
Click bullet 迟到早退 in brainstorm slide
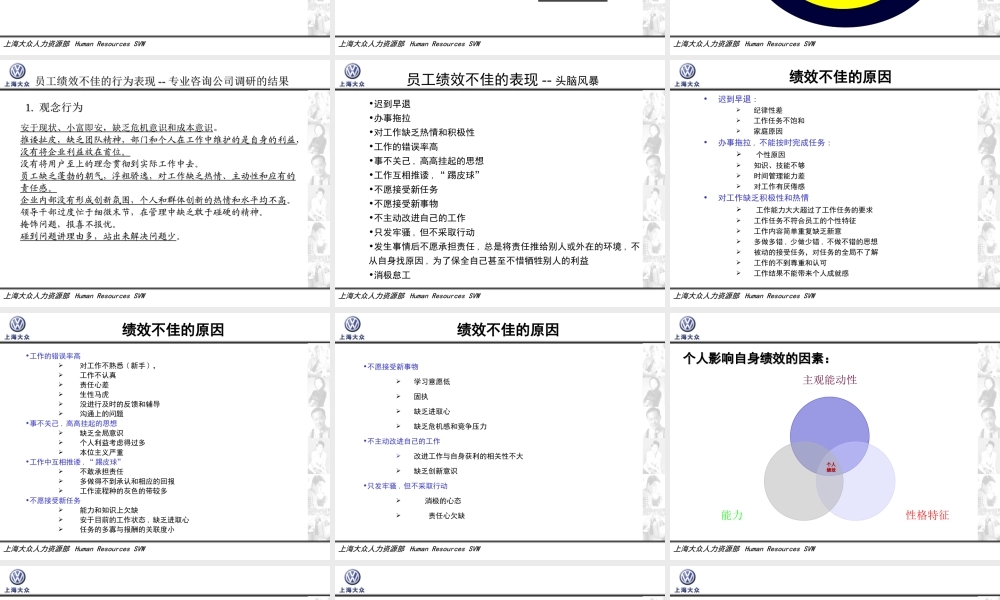[390, 104]
